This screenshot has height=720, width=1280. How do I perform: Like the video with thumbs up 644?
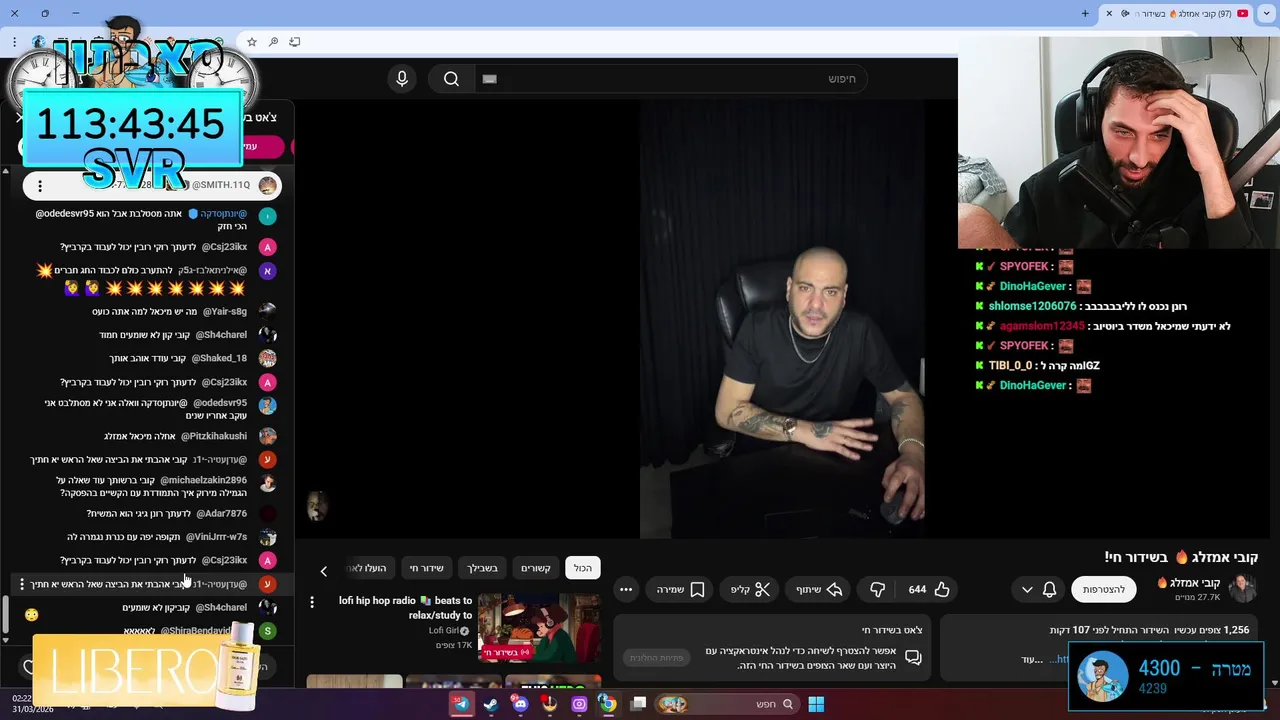[929, 590]
